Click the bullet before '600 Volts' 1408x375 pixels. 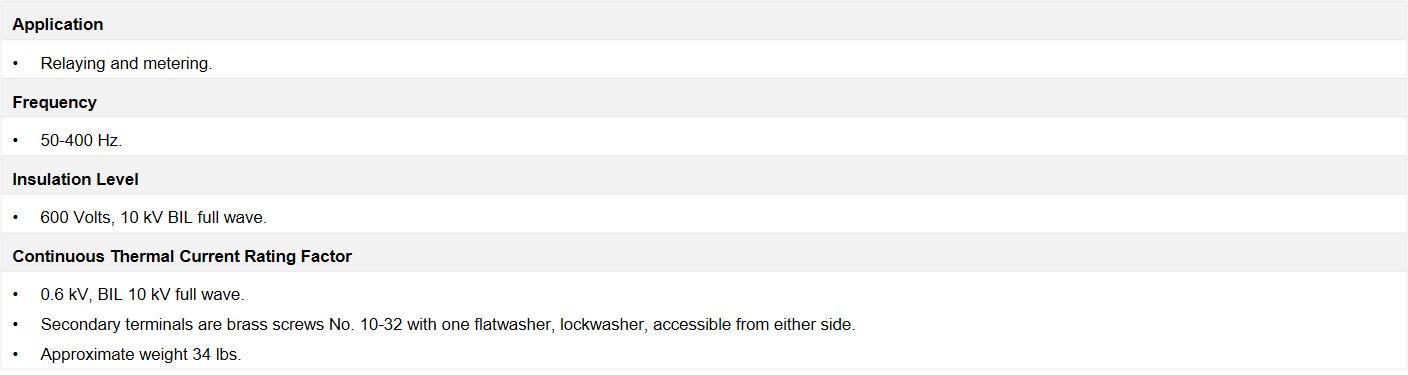click(x=16, y=218)
